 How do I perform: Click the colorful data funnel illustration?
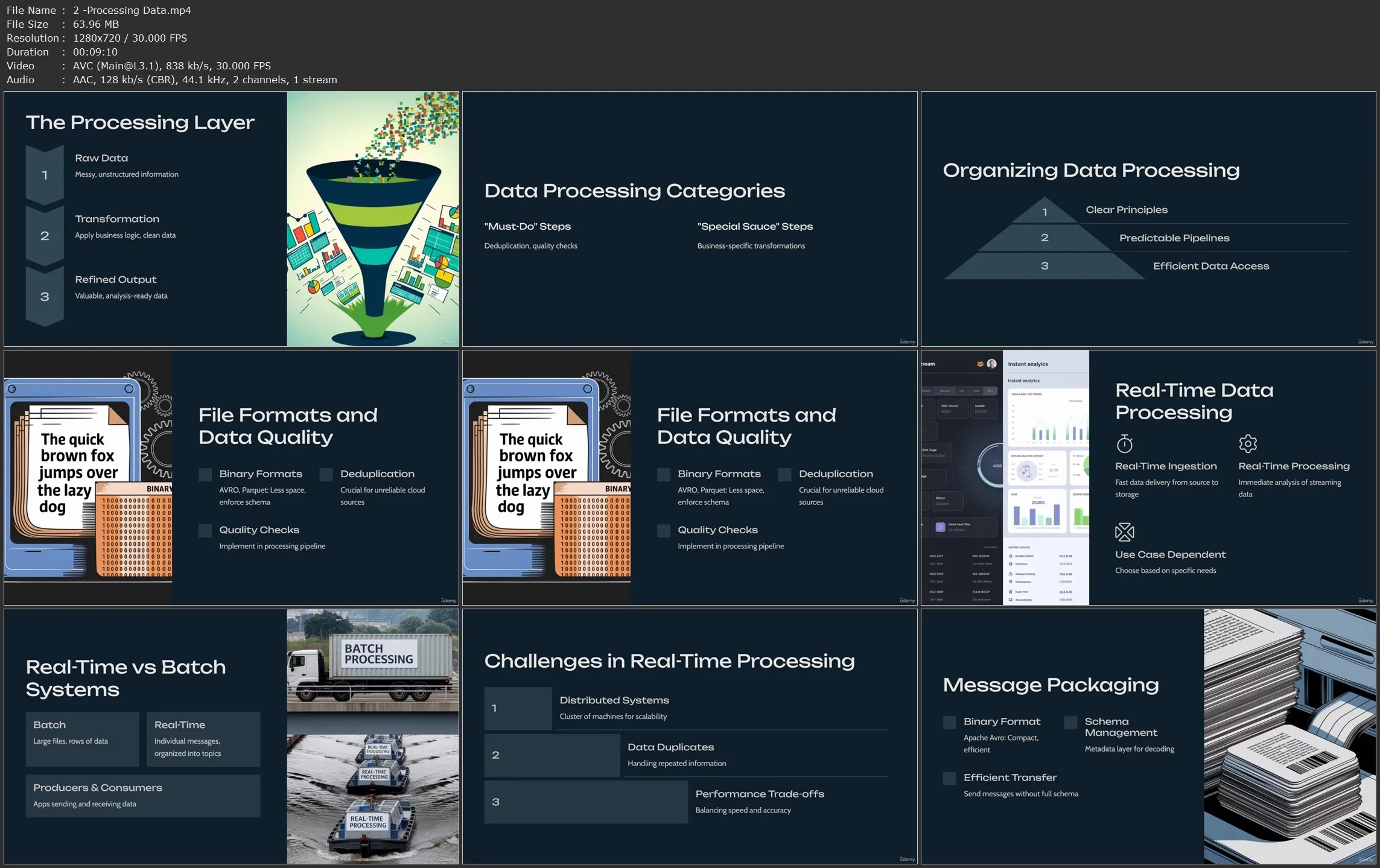tap(372, 219)
